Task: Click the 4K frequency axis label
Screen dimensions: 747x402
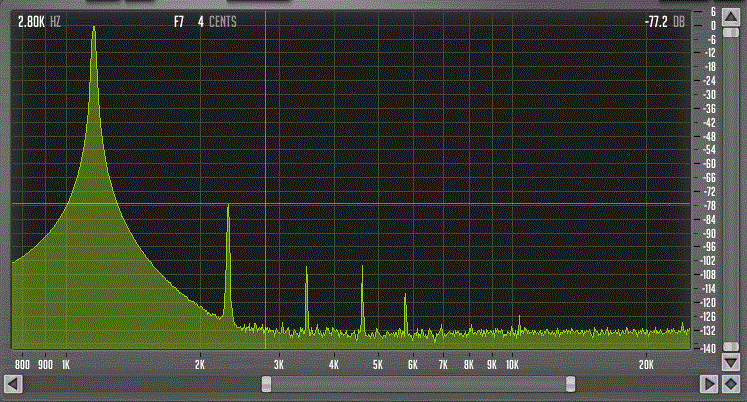Action: (x=334, y=365)
